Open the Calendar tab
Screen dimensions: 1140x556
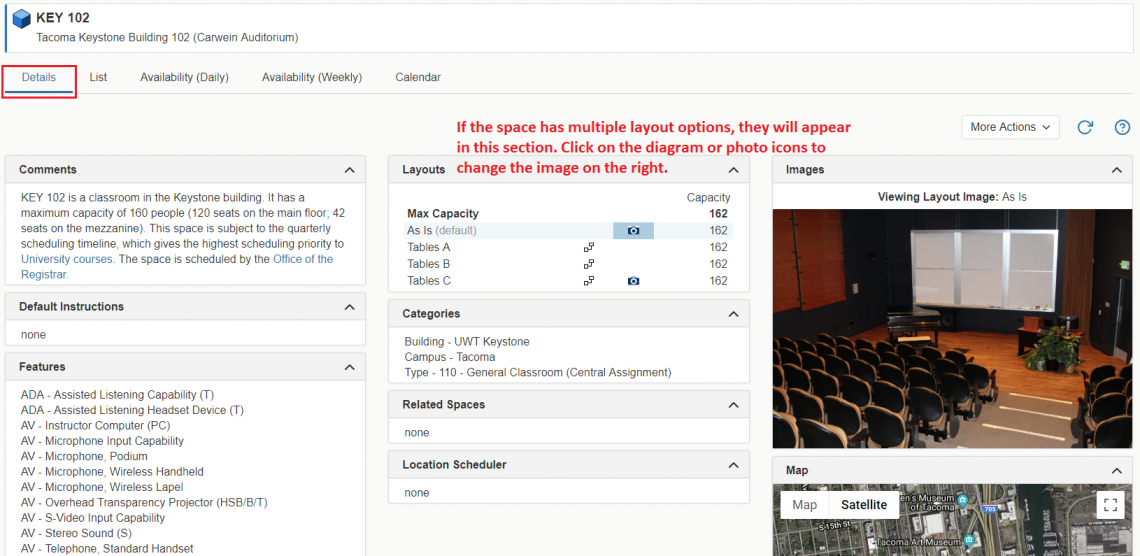417,77
